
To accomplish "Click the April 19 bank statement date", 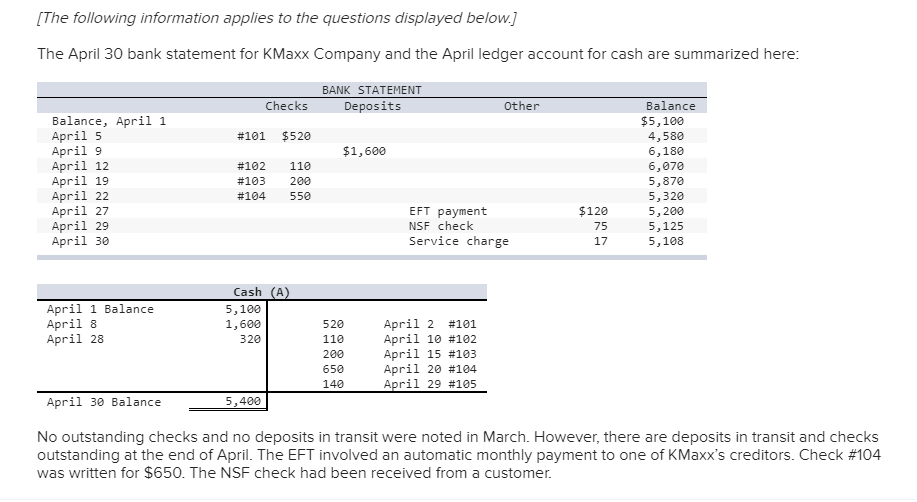I will (x=80, y=181).
